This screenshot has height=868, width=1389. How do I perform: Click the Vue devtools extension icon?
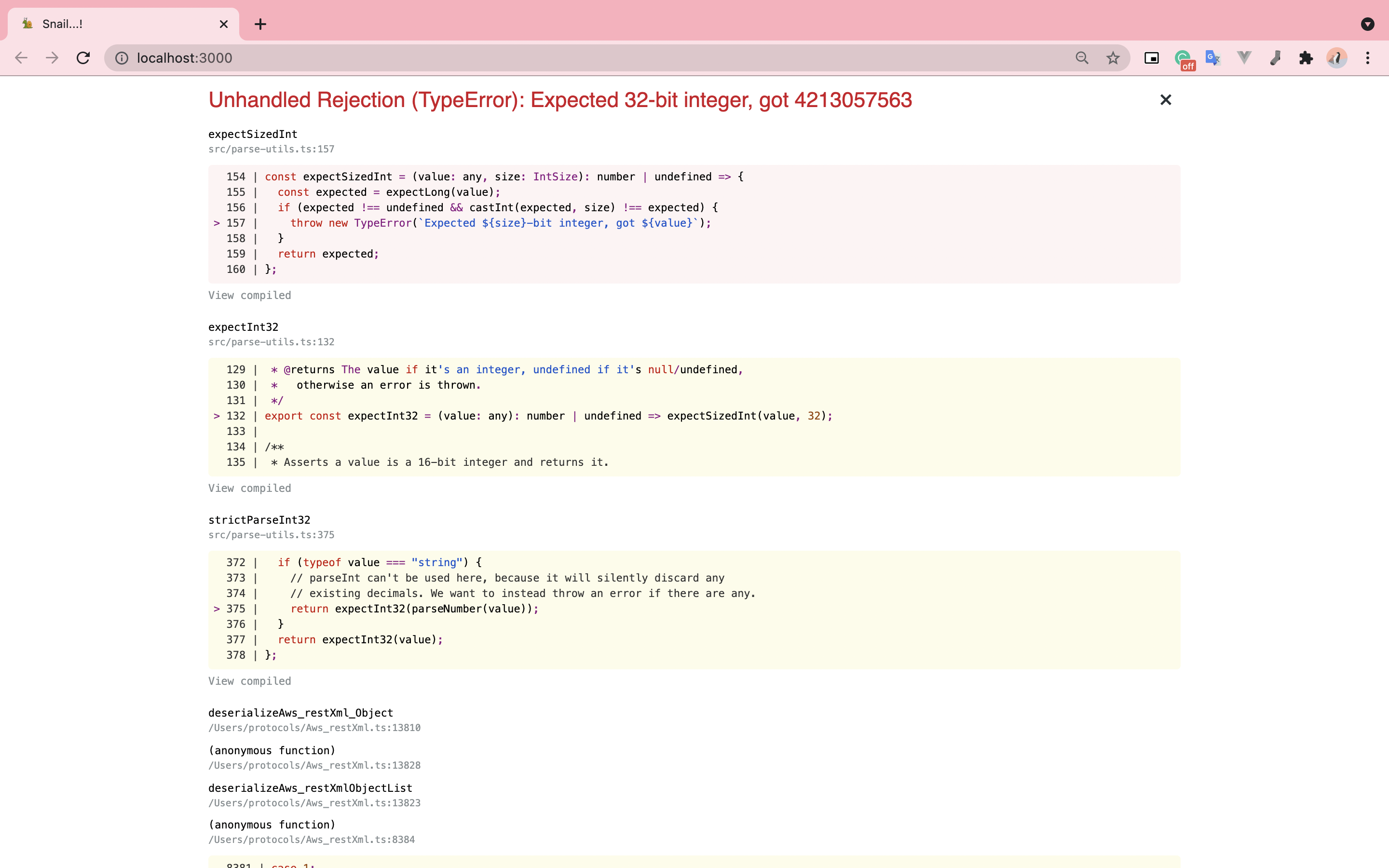pyautogui.click(x=1244, y=58)
